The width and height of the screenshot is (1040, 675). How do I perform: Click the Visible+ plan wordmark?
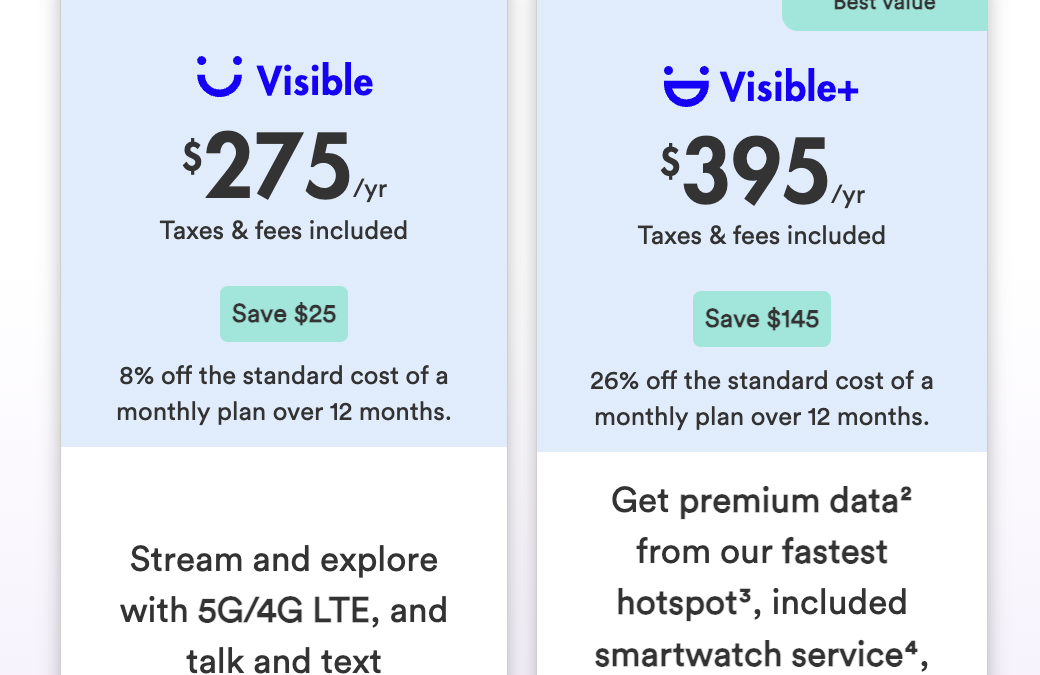tap(789, 87)
